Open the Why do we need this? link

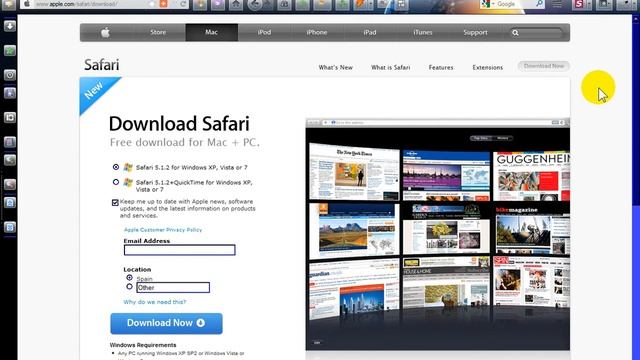pos(155,302)
